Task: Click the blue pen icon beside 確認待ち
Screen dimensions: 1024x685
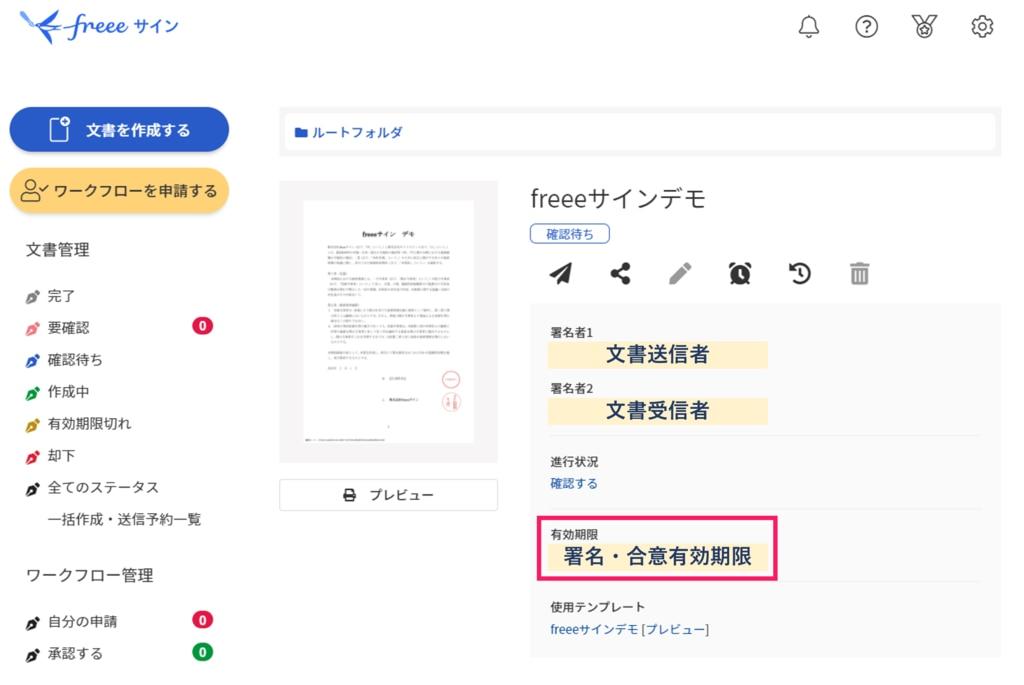Action: [32, 360]
